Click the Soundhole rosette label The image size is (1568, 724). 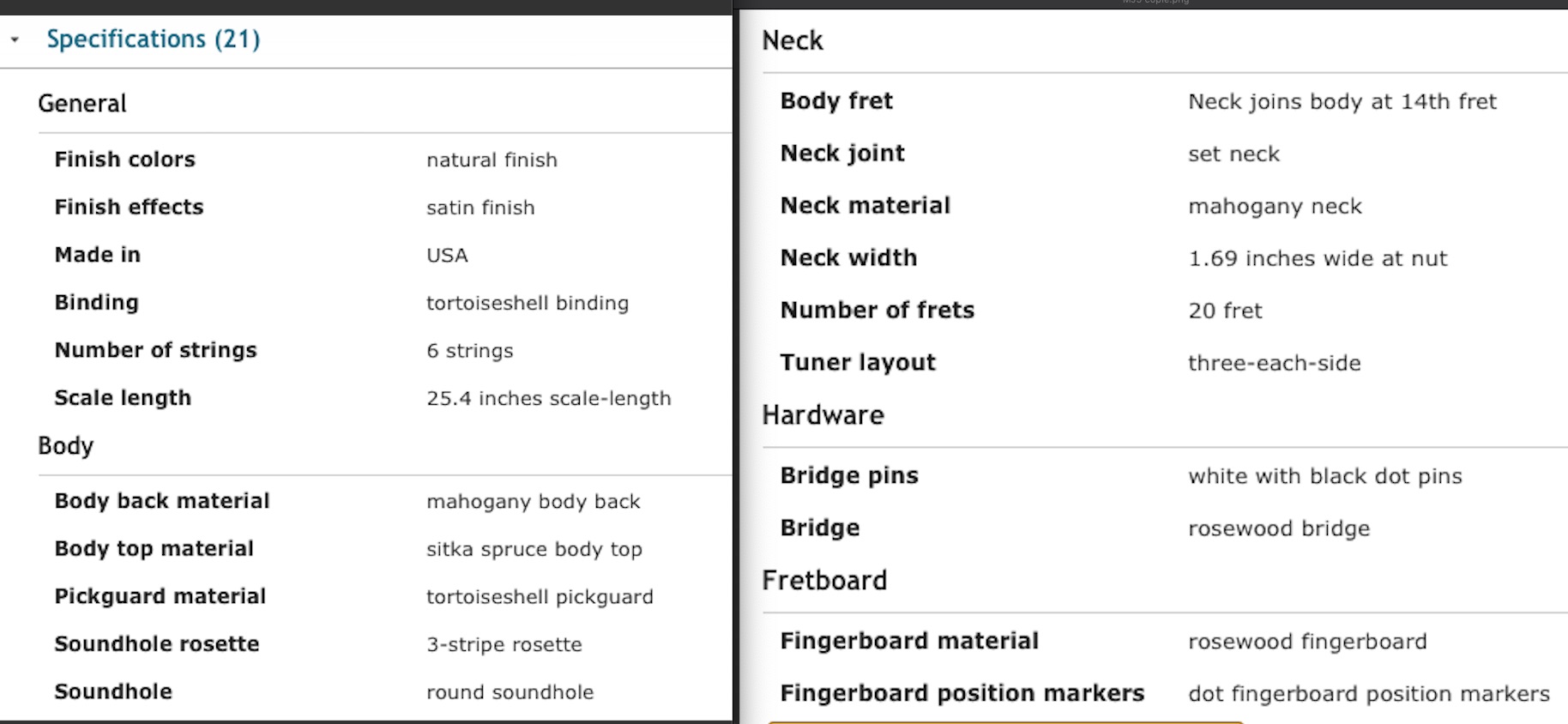[157, 644]
